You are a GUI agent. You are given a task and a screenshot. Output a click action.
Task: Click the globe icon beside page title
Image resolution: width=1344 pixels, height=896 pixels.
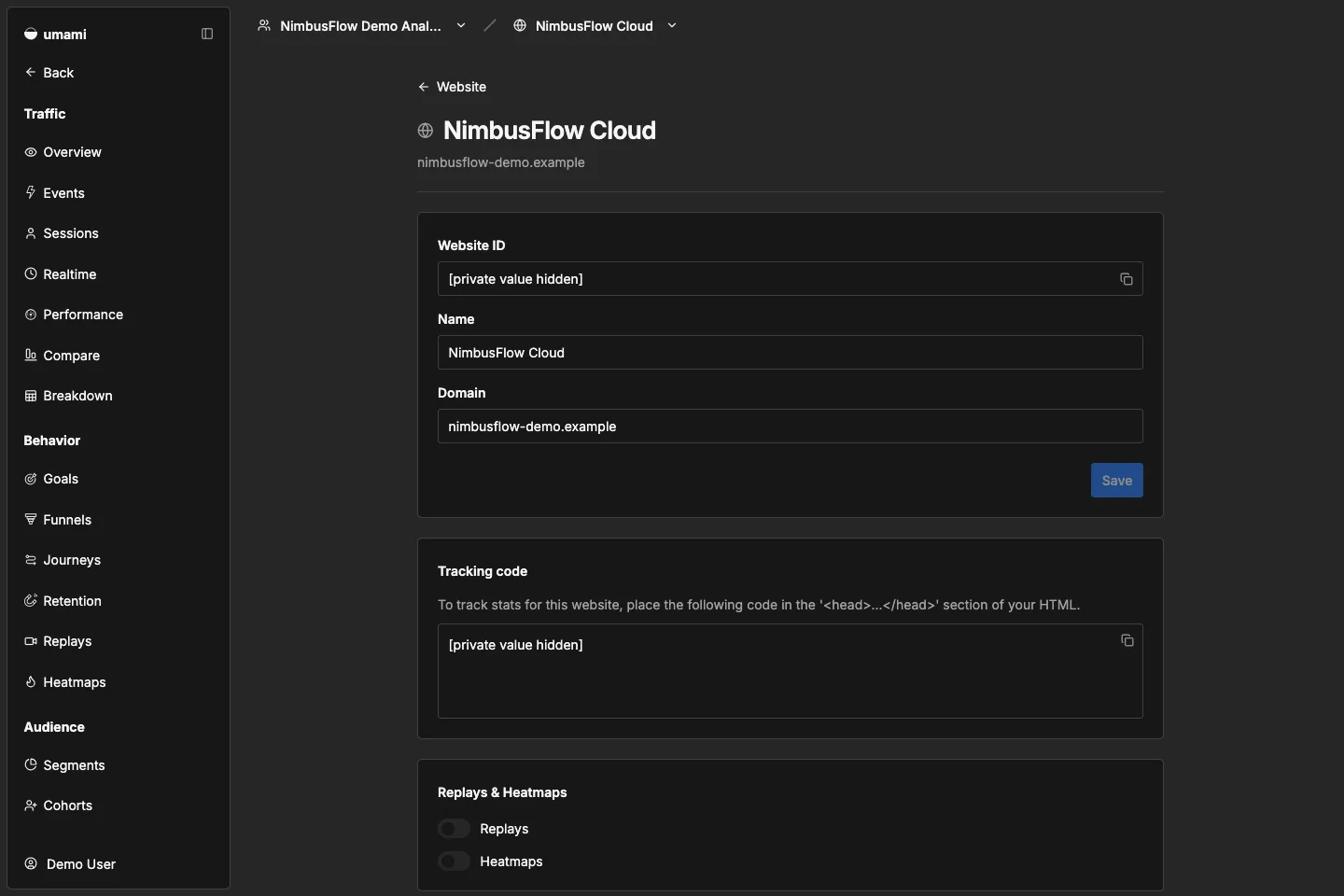point(426,131)
